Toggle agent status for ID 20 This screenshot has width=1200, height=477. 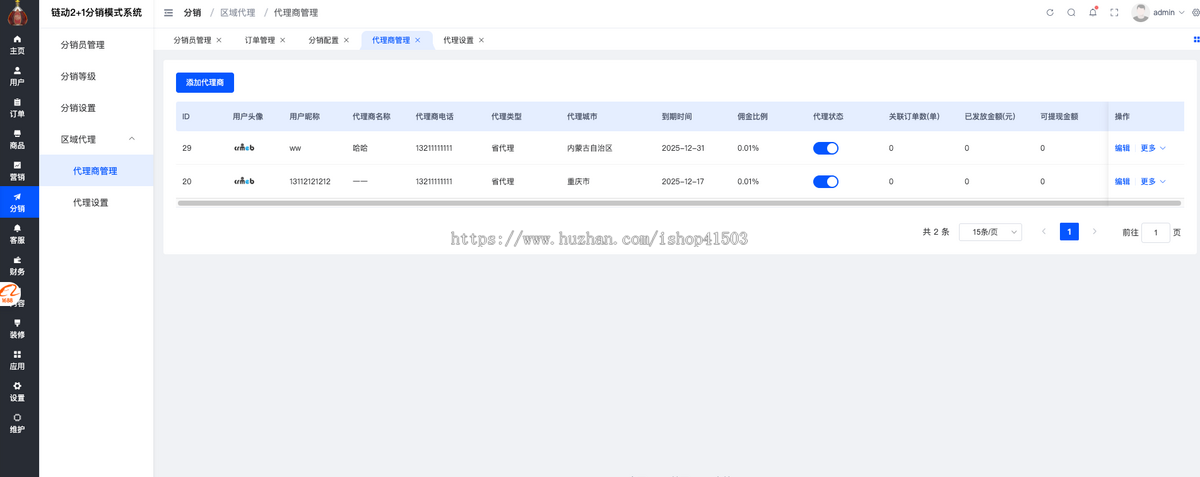pyautogui.click(x=826, y=181)
